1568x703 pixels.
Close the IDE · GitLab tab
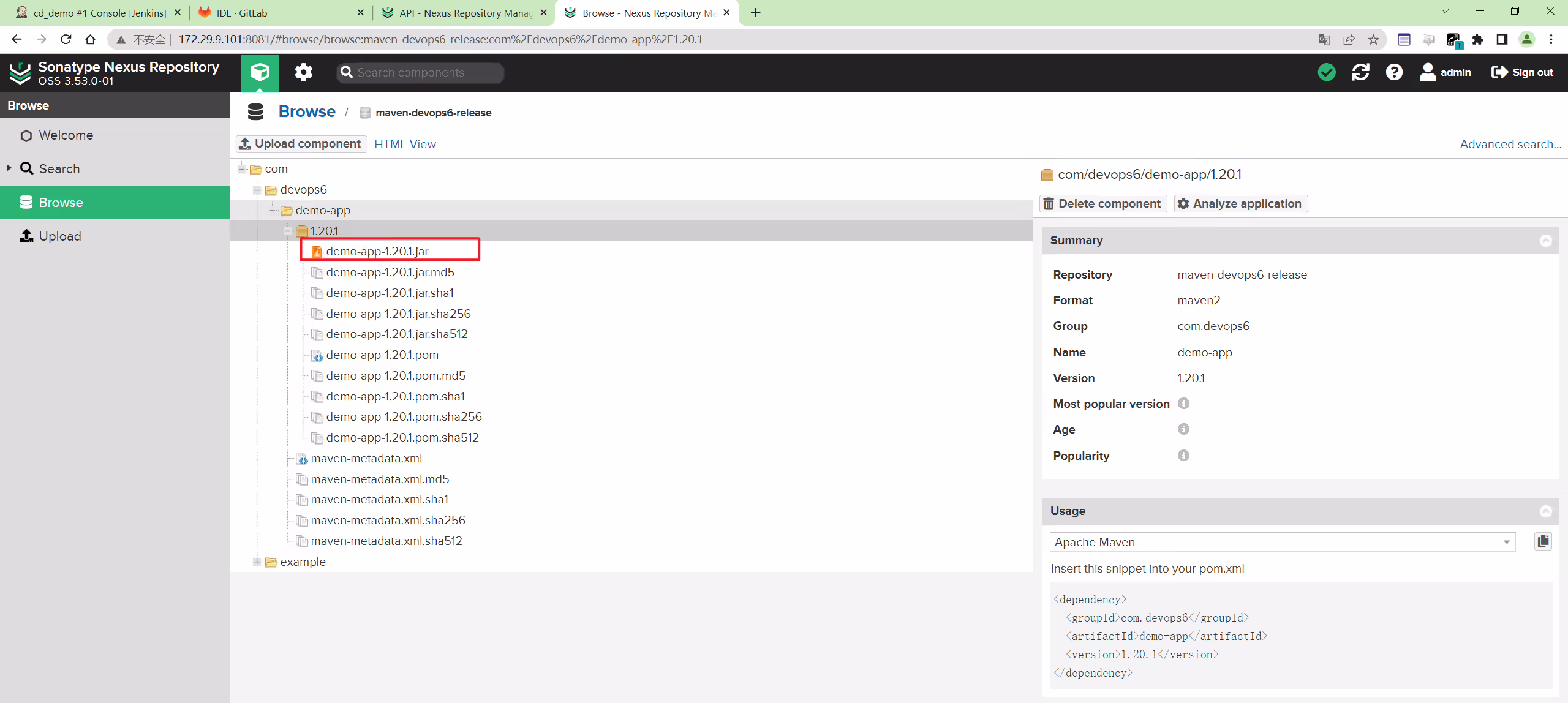coord(360,13)
